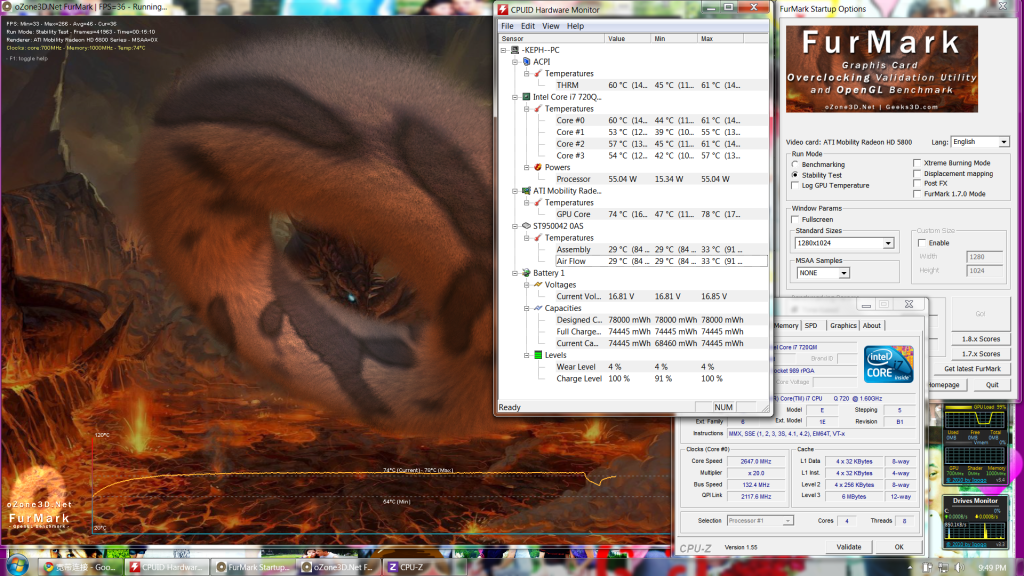Enable Displacement mapping checkbox
Viewport: 1024px width, 576px height.
point(918,174)
